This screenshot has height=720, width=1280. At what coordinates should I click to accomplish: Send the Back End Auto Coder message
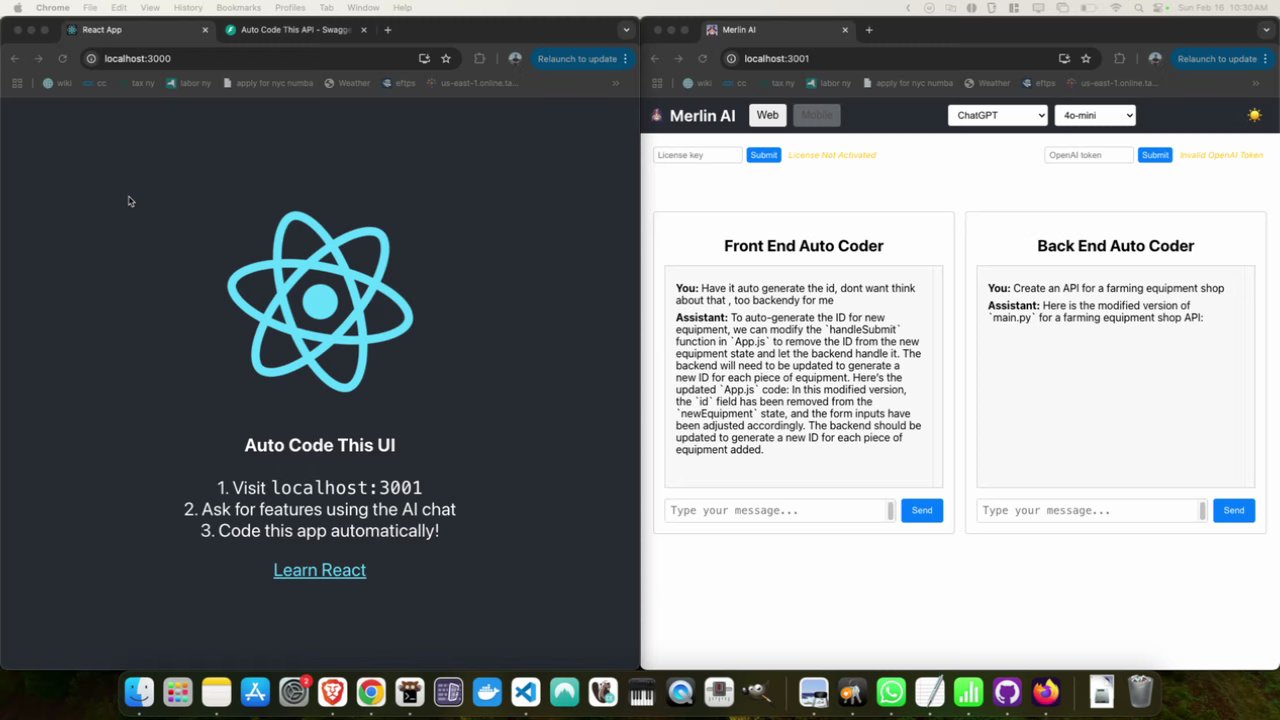pos(1234,510)
